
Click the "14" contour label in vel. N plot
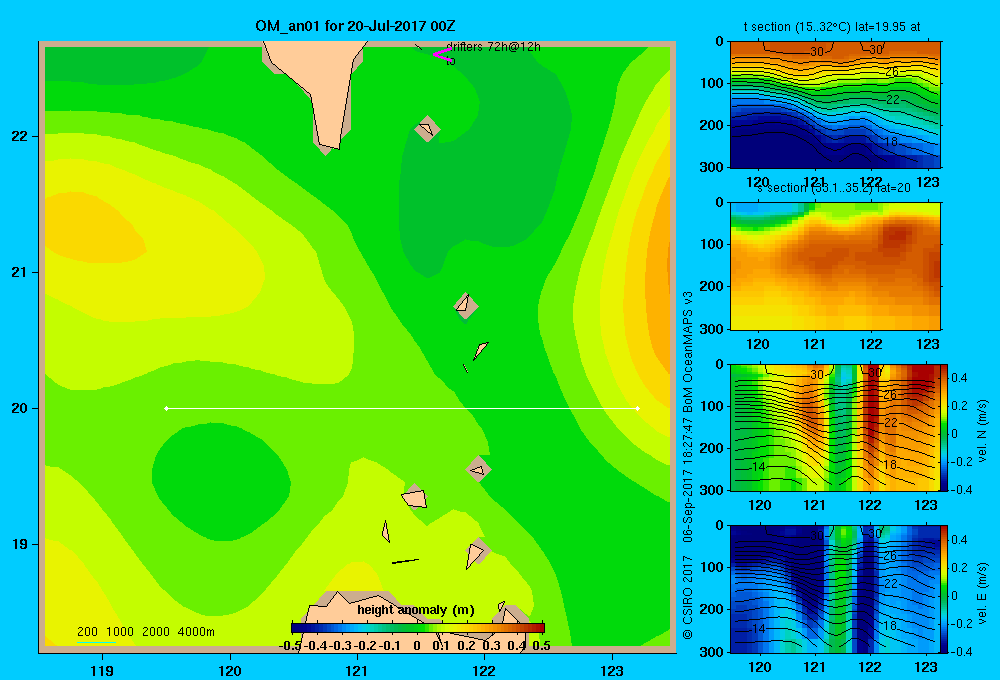[x=758, y=467]
